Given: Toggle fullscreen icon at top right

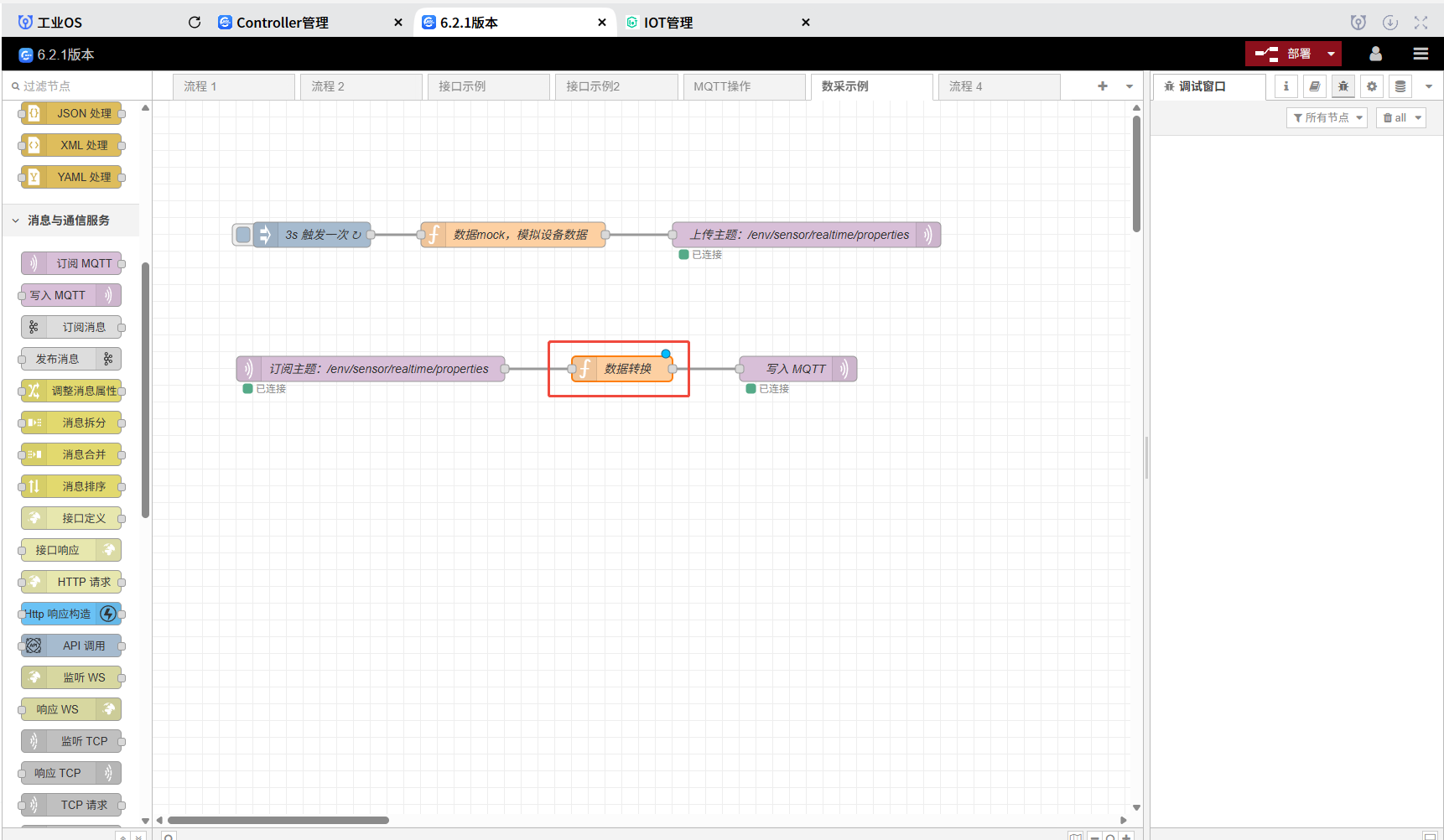Looking at the screenshot, I should click(x=1421, y=23).
